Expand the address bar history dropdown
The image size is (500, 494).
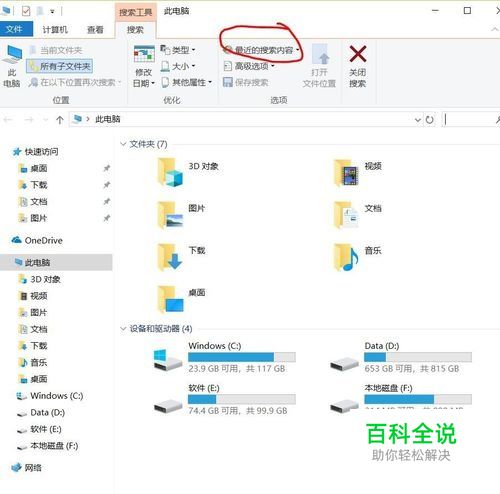tap(418, 120)
